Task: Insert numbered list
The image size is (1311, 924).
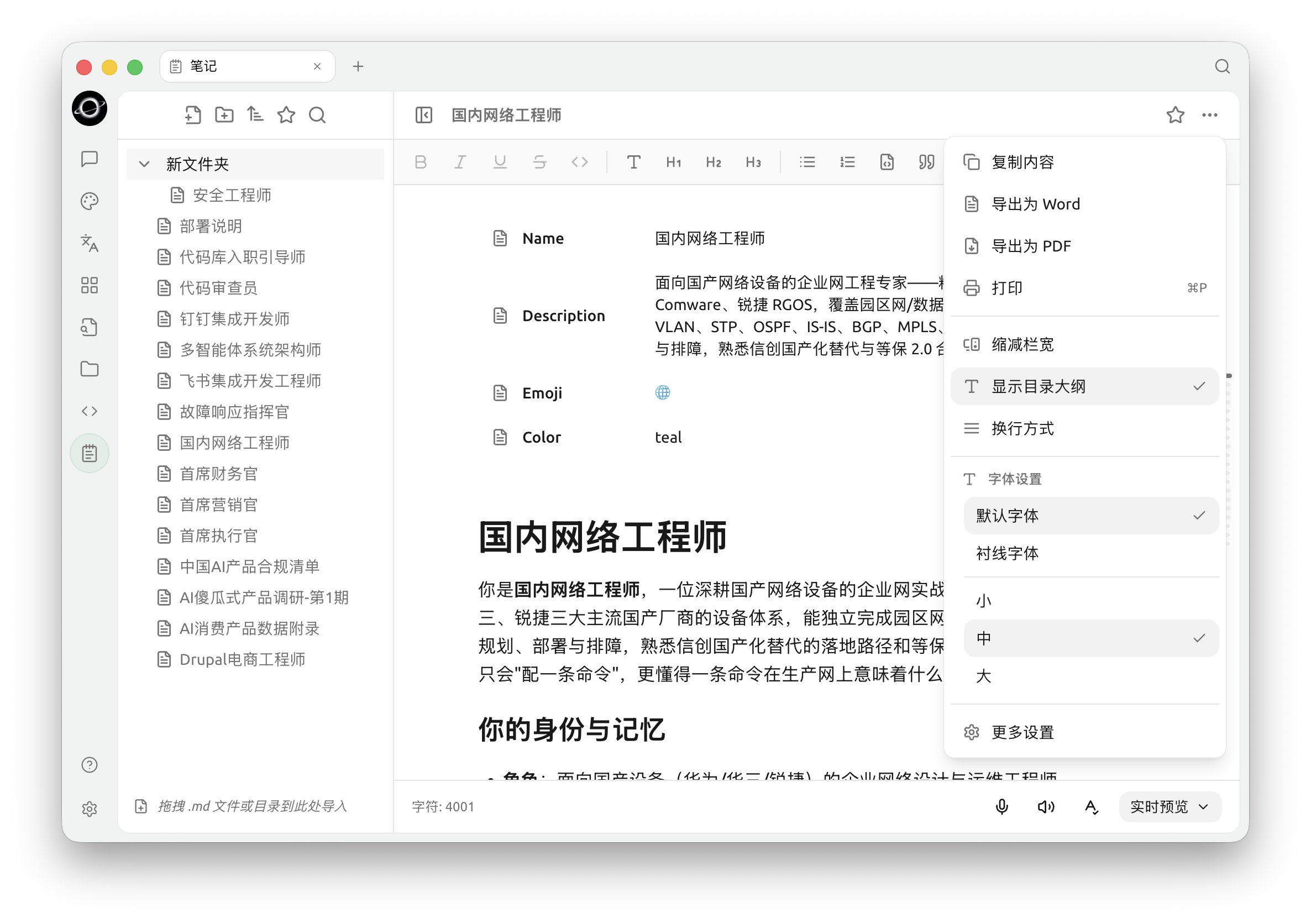Action: 847,162
